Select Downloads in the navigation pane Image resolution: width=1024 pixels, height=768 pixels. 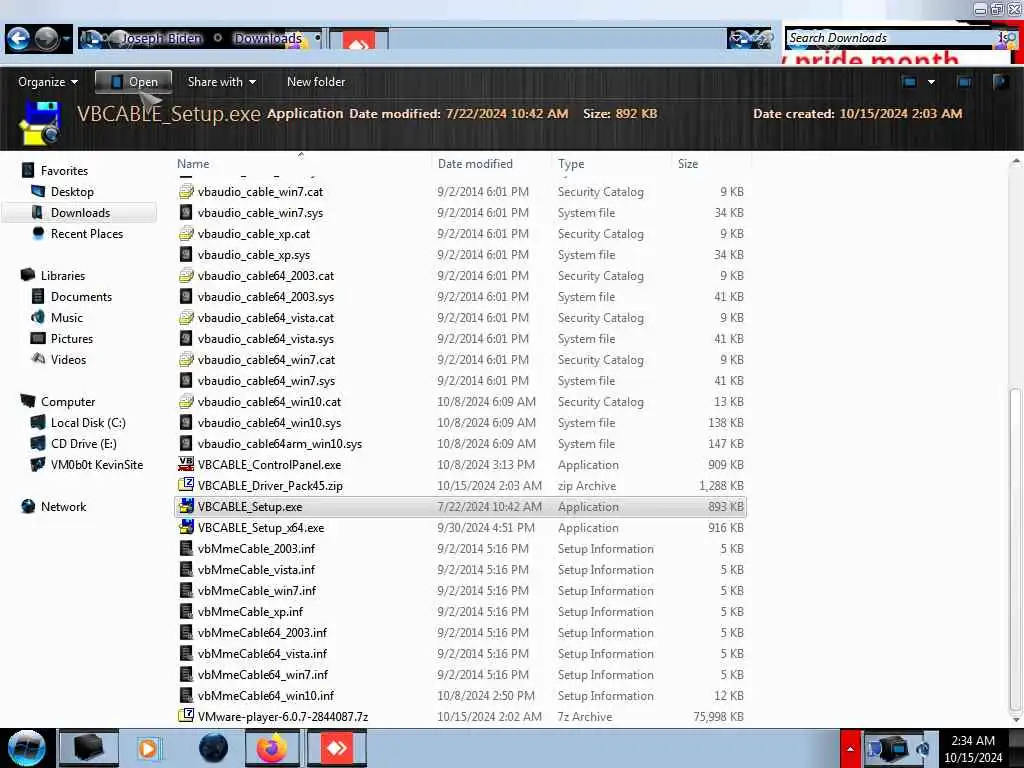(x=80, y=213)
